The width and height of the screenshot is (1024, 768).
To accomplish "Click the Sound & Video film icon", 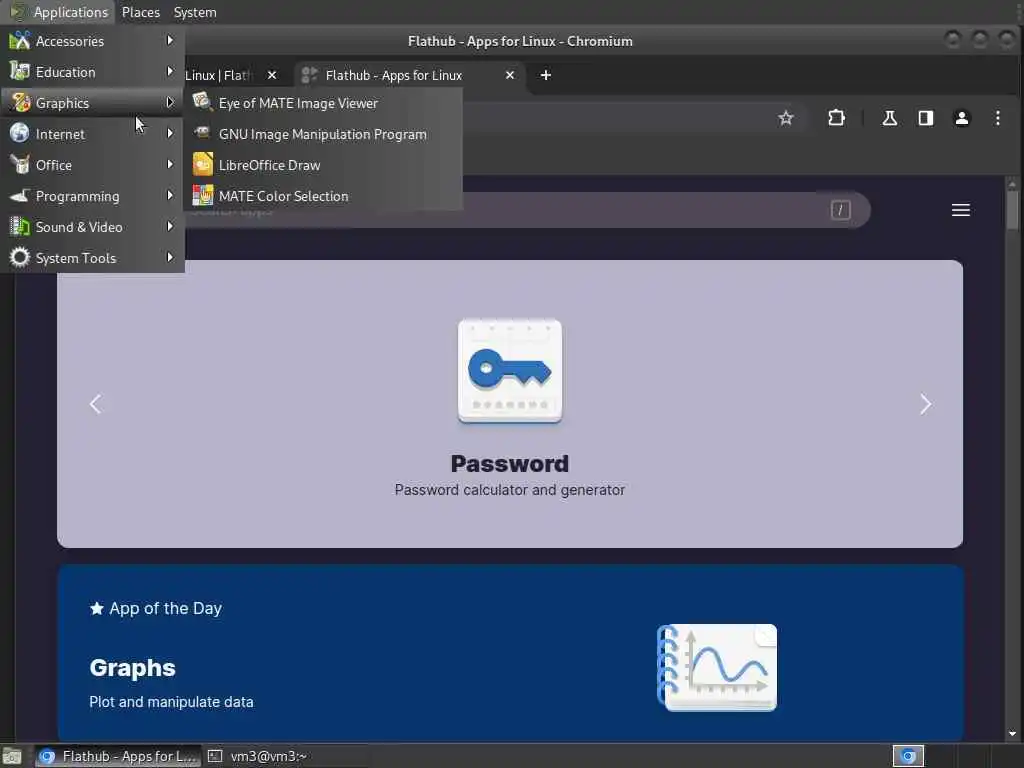I will click(x=20, y=227).
